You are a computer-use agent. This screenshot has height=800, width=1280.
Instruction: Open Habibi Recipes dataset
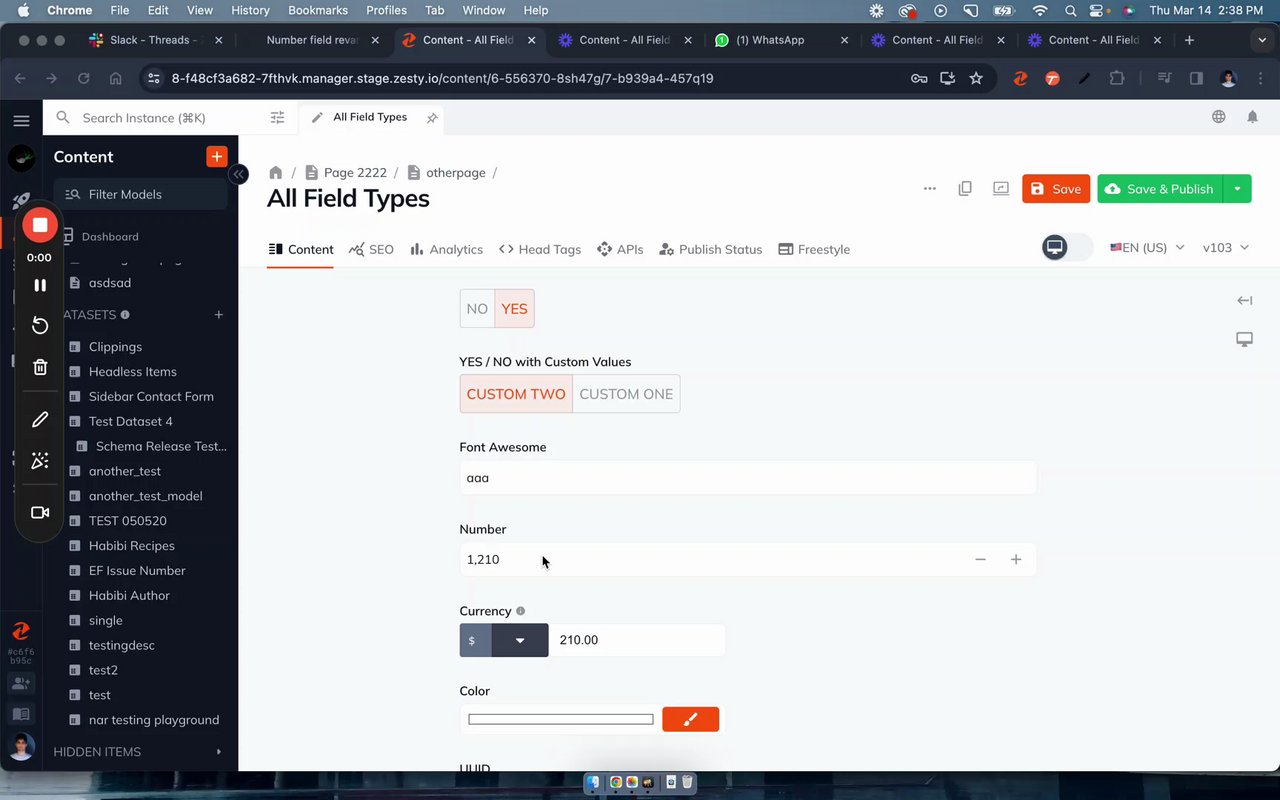pyautogui.click(x=131, y=546)
